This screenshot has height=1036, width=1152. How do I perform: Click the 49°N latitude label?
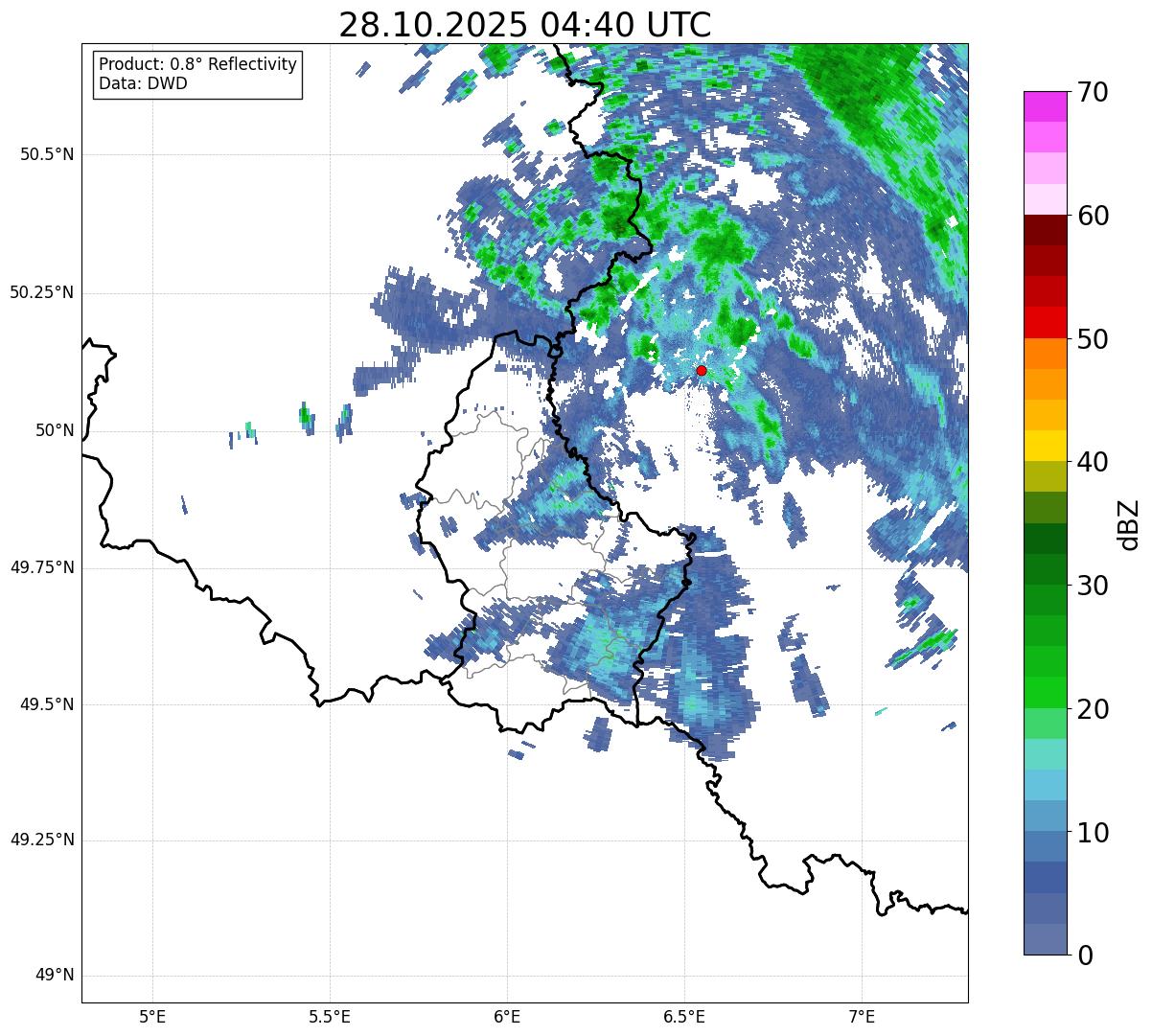[55, 976]
